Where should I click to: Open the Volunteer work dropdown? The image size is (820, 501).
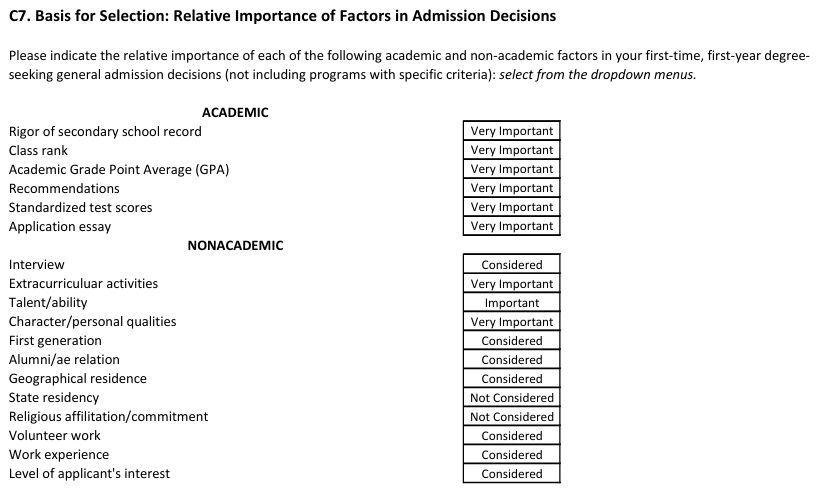(x=511, y=436)
